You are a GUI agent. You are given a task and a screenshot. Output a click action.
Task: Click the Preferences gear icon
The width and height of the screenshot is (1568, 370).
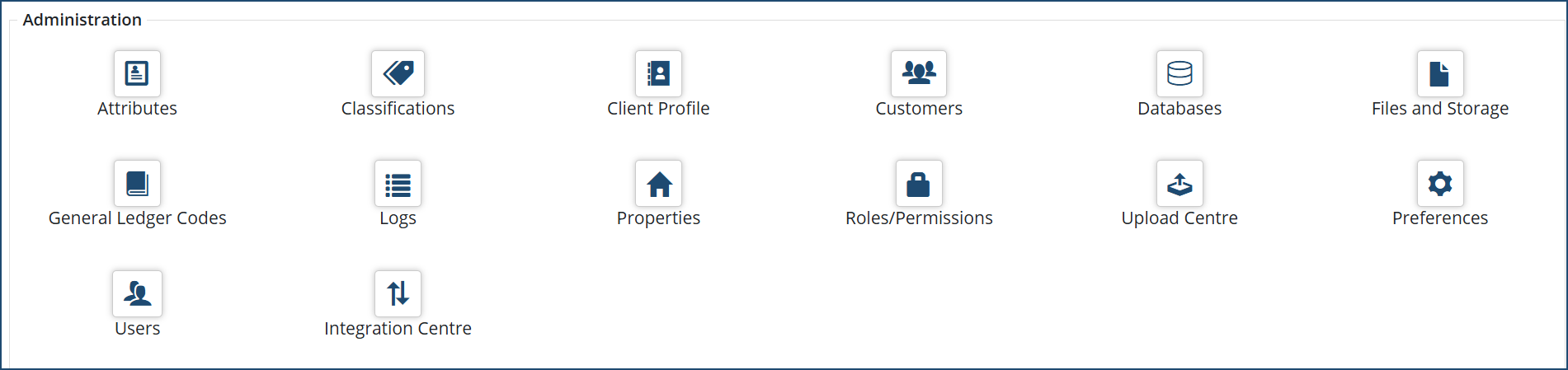(1440, 183)
